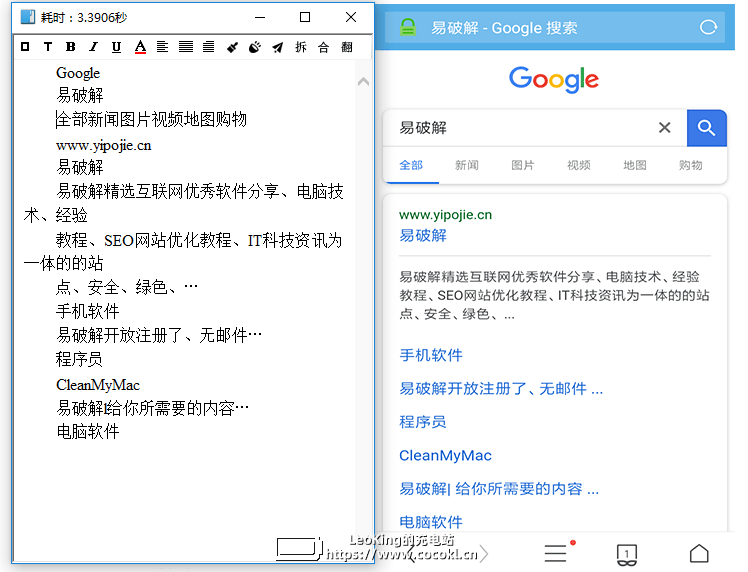
Task: Reload the Google search page
Action: 708,28
